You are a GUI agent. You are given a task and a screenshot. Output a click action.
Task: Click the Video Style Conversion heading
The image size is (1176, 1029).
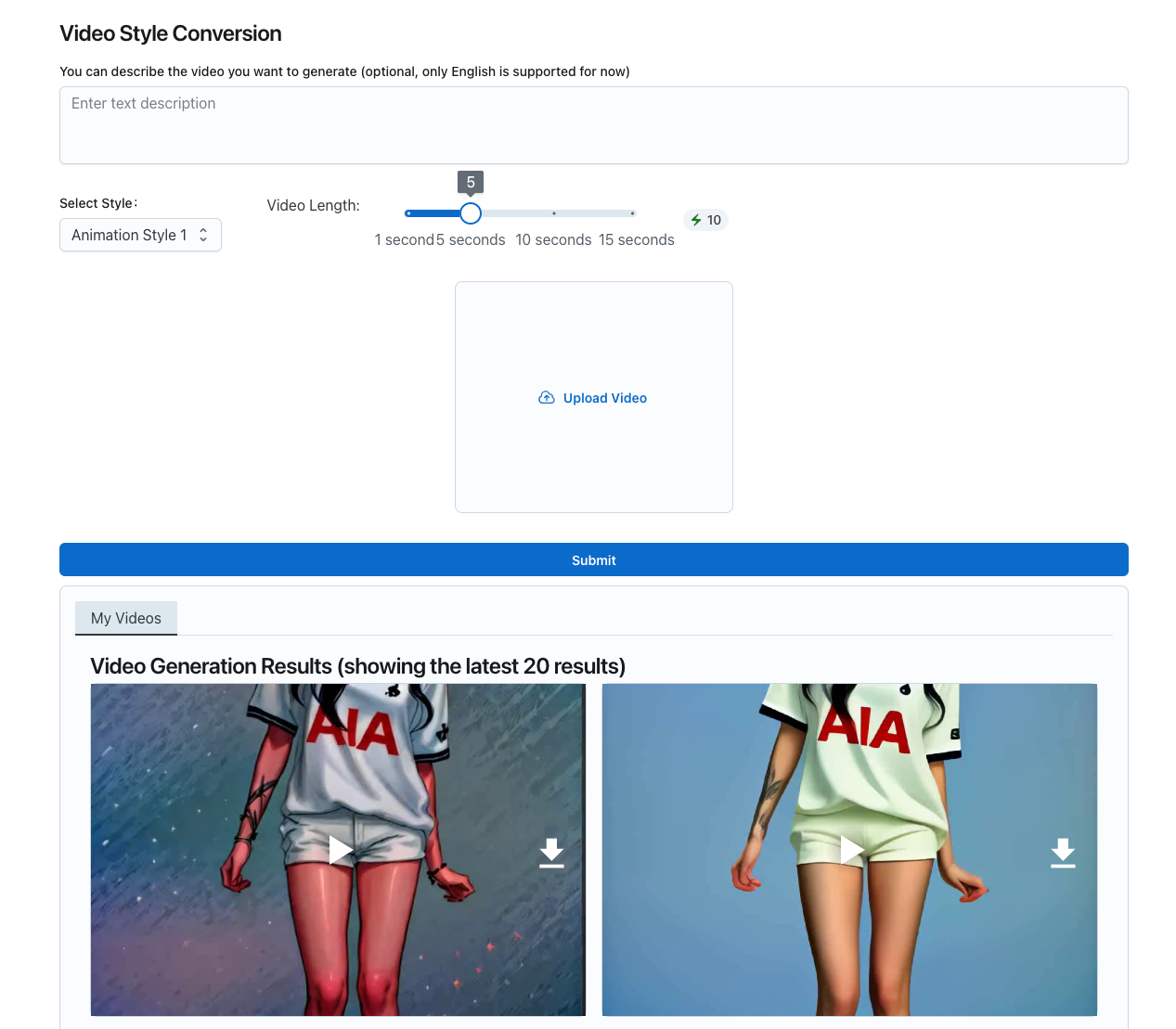[x=171, y=33]
